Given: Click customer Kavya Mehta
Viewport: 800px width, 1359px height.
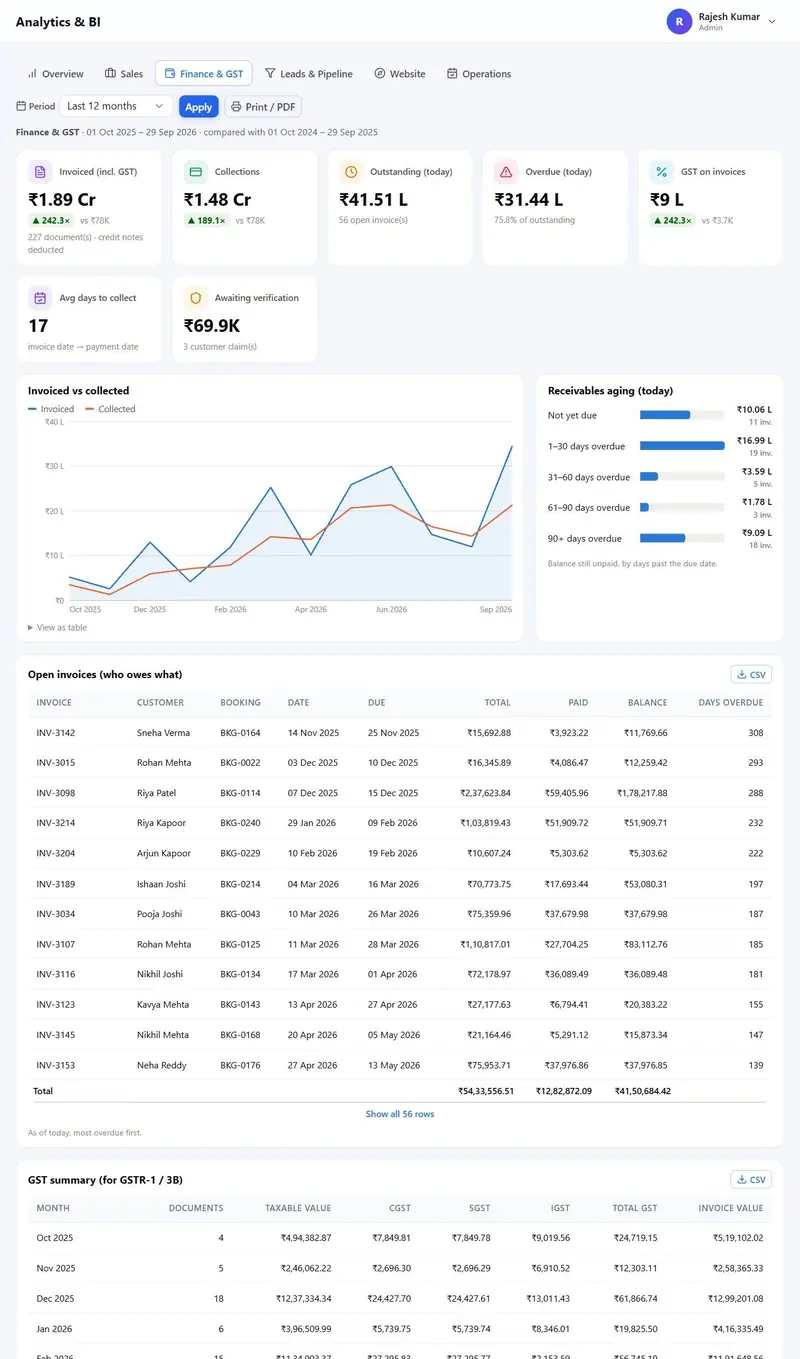Looking at the screenshot, I should [x=164, y=1004].
